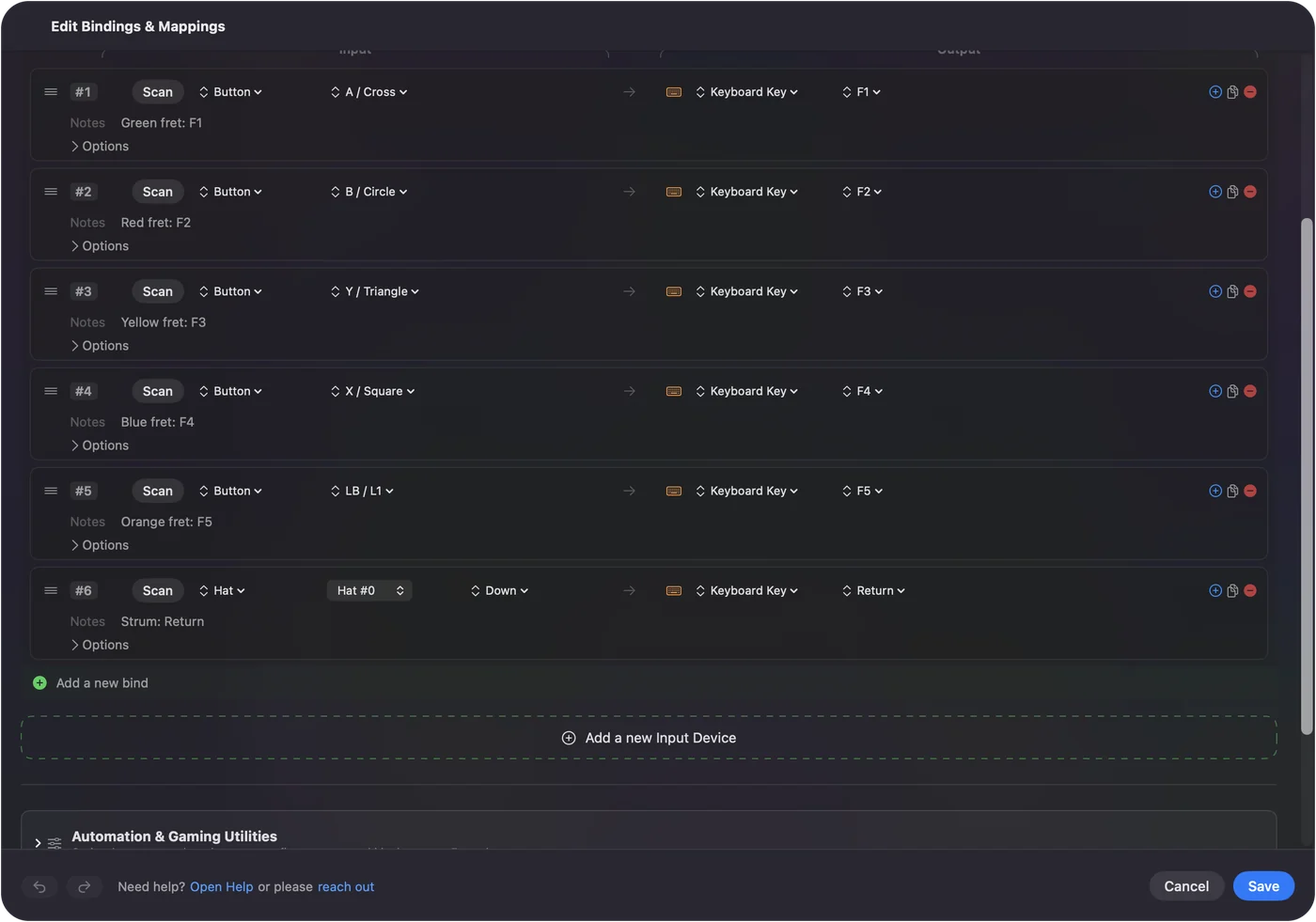The height and width of the screenshot is (922, 1316).
Task: Follow the Open Help link
Action: point(222,886)
